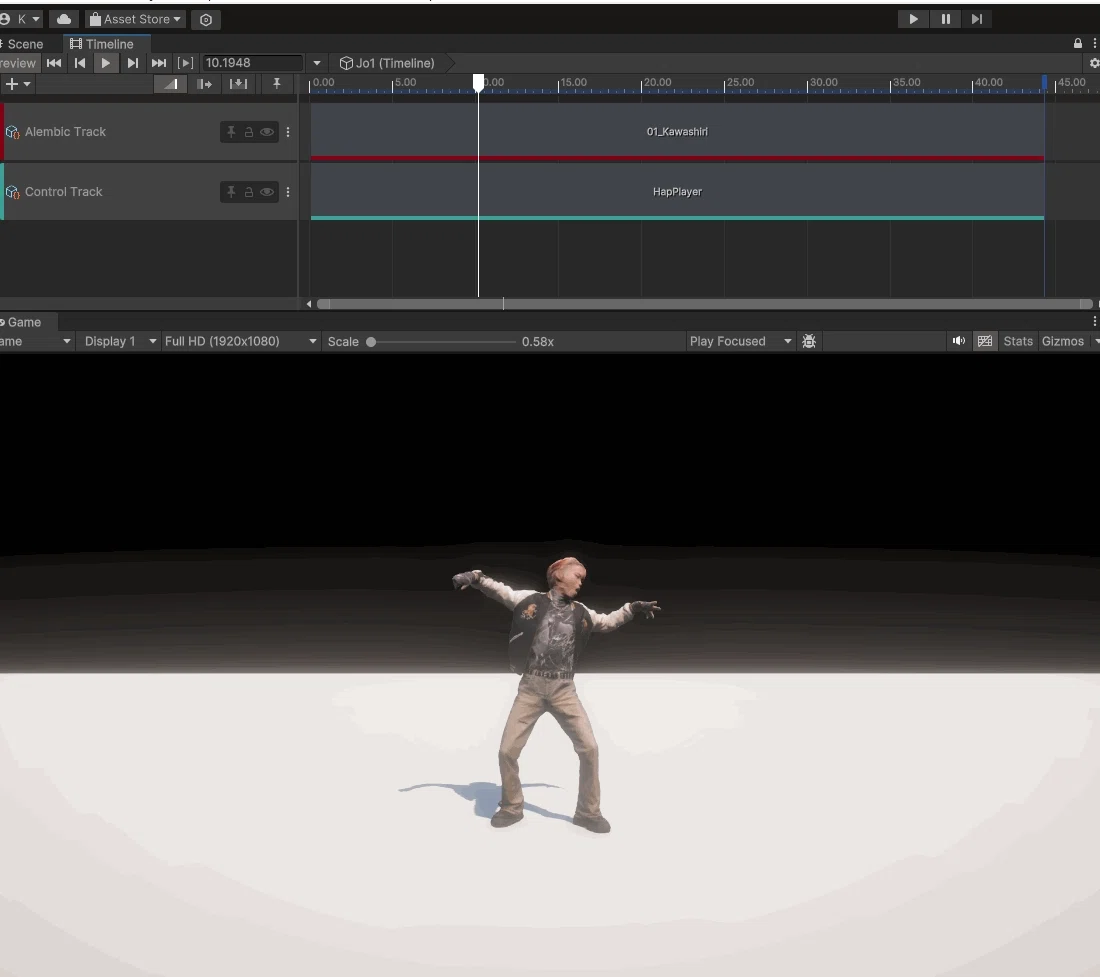Select the HapPlayer clip
Screen dimensions: 1100x977
[x=677, y=191]
